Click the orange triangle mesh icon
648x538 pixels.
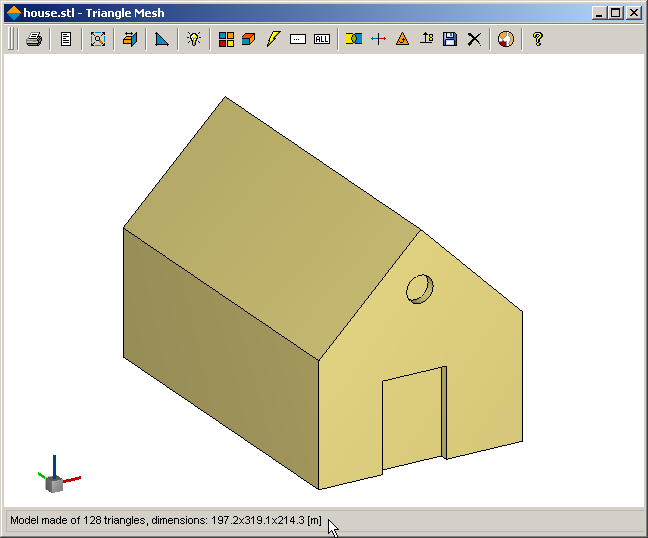pyautogui.click(x=402, y=39)
